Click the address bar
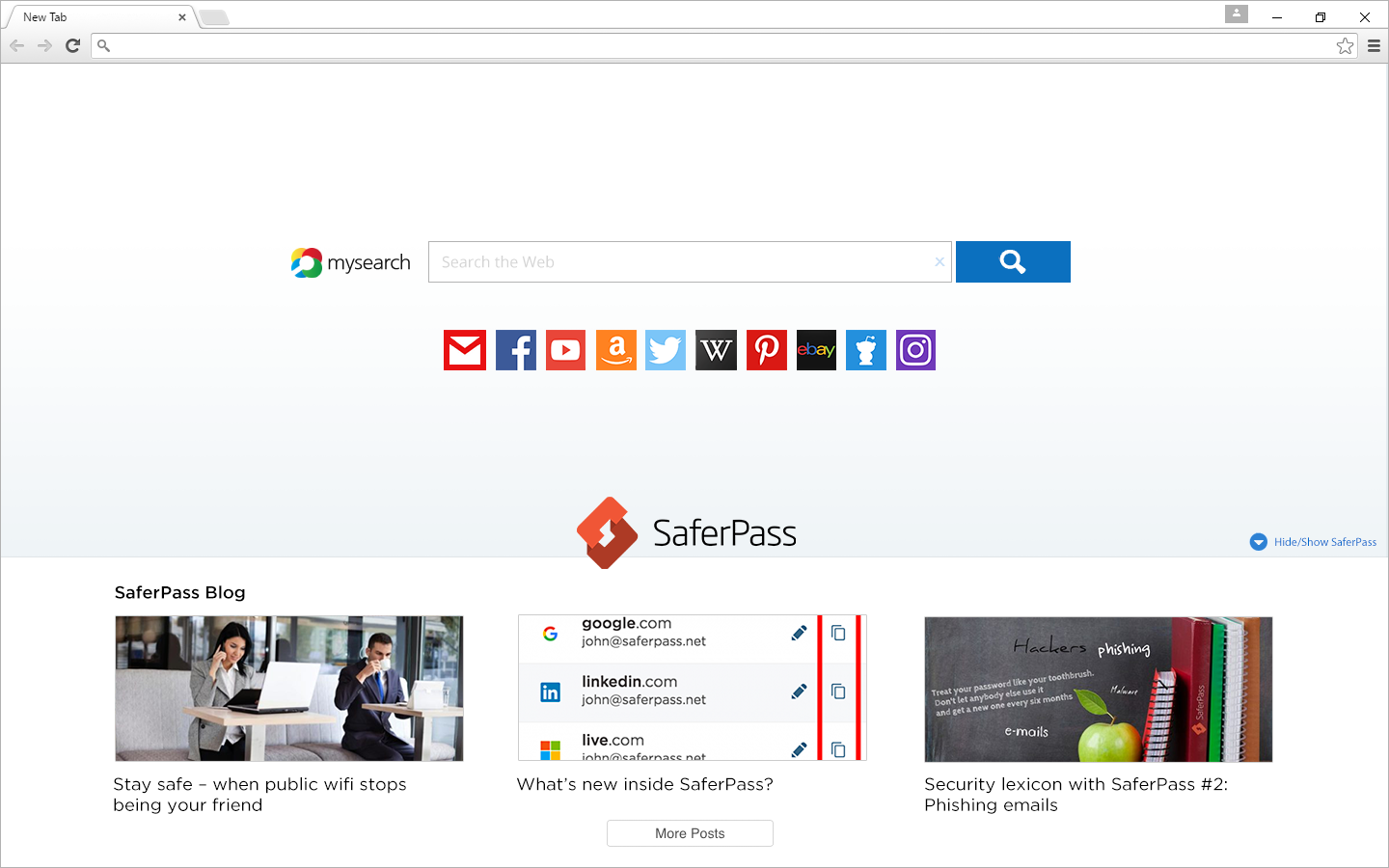 coord(723,45)
